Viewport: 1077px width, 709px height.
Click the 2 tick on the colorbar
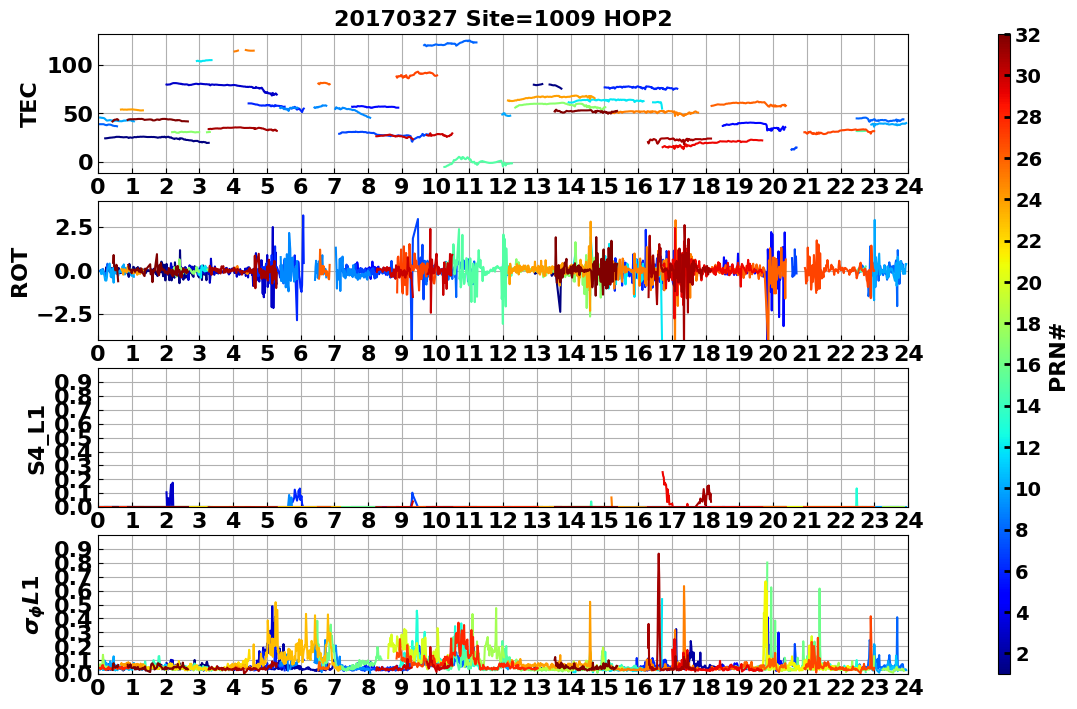(x=1022, y=653)
